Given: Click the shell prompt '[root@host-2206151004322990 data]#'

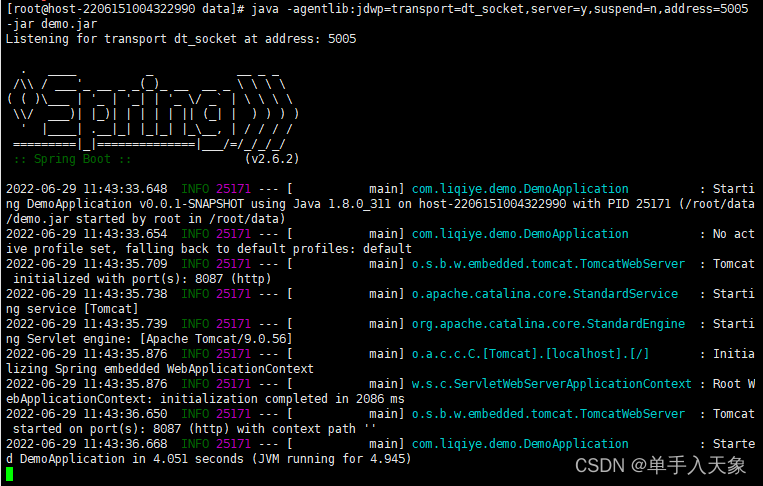Looking at the screenshot, I should point(125,9).
